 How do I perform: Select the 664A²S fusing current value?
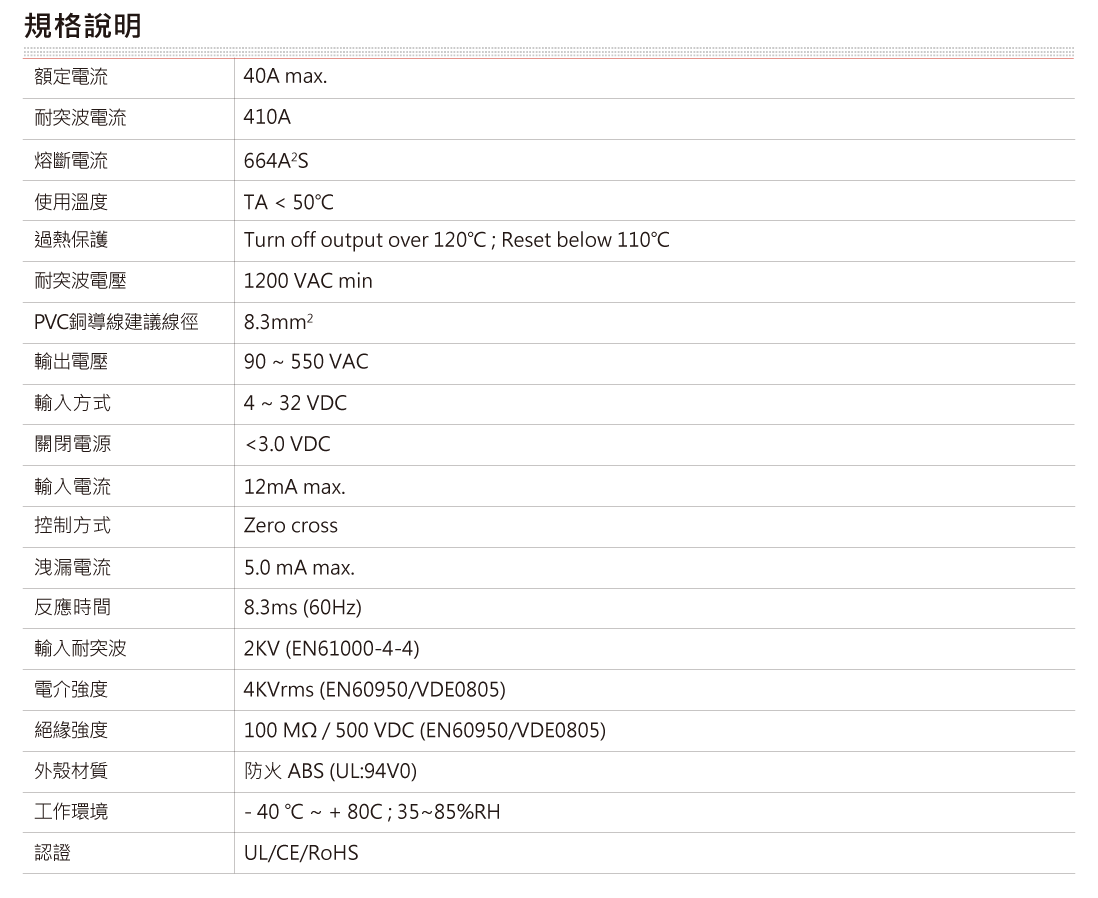(x=276, y=160)
